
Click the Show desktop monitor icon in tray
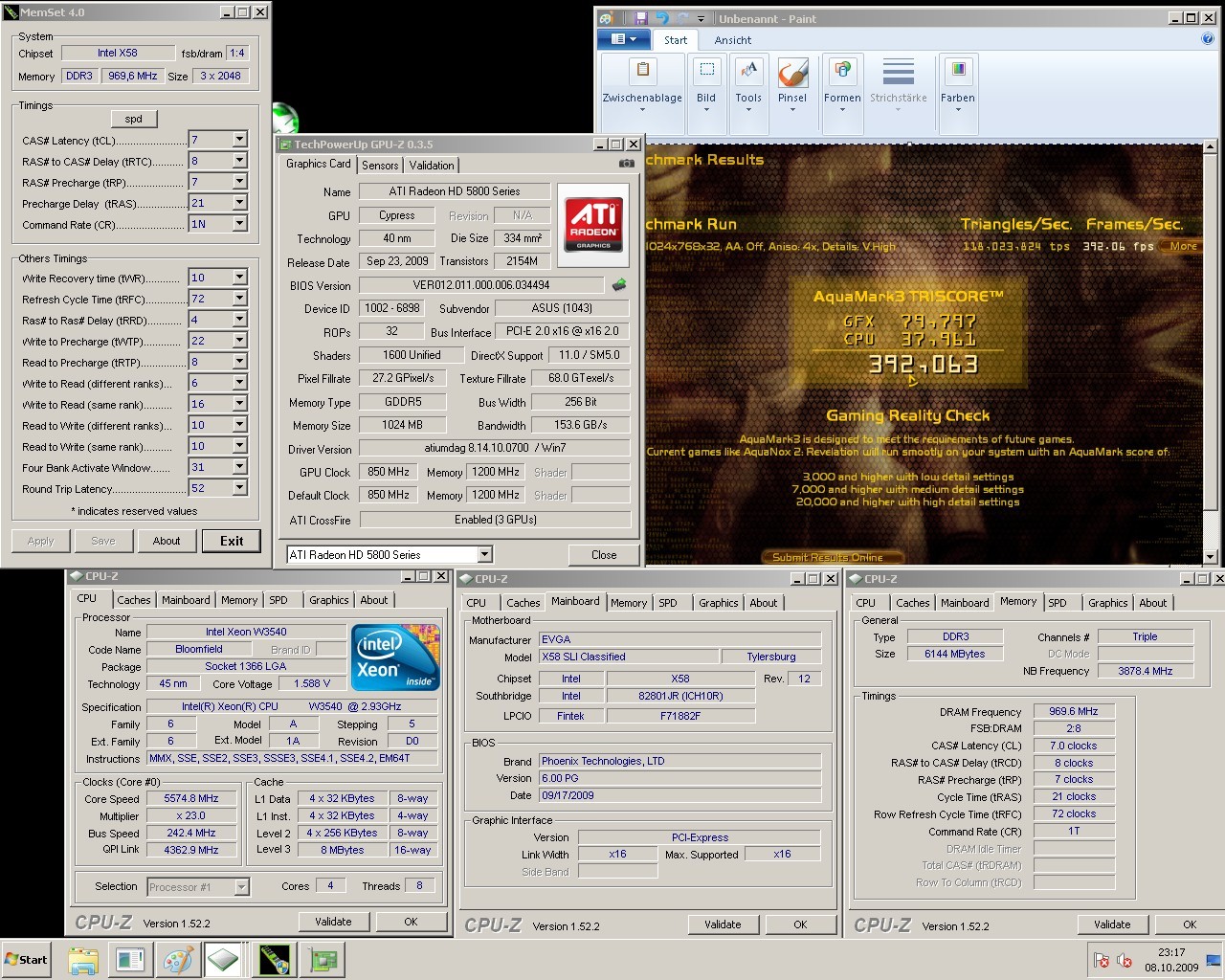pyautogui.click(x=1213, y=960)
